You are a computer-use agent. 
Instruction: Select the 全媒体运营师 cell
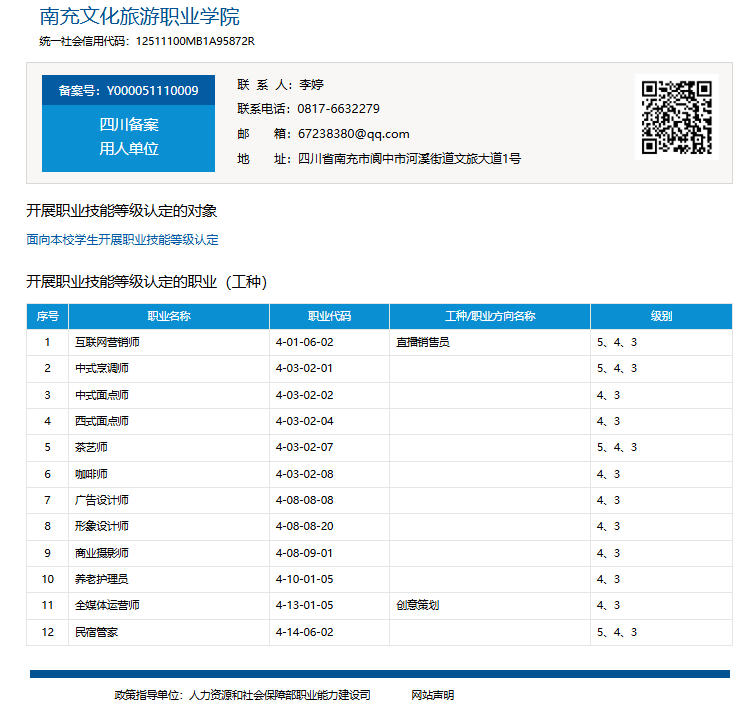[x=169, y=606]
